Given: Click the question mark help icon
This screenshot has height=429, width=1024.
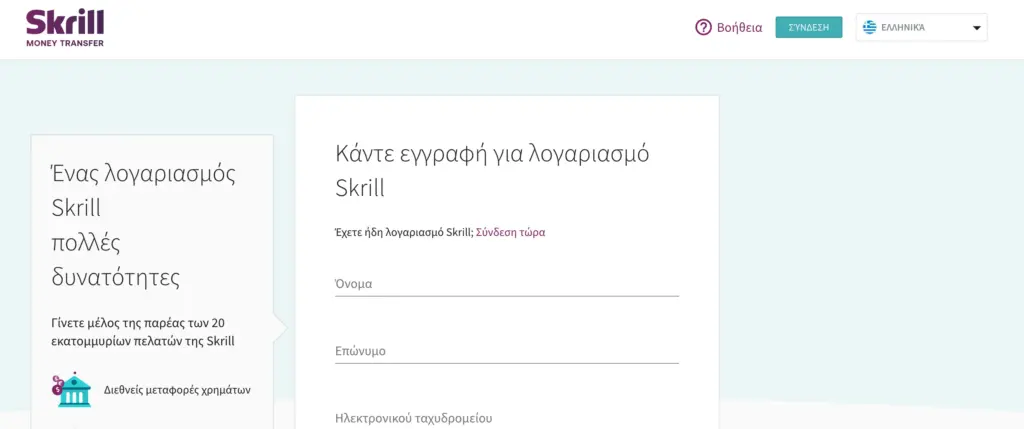Looking at the screenshot, I should tap(703, 28).
